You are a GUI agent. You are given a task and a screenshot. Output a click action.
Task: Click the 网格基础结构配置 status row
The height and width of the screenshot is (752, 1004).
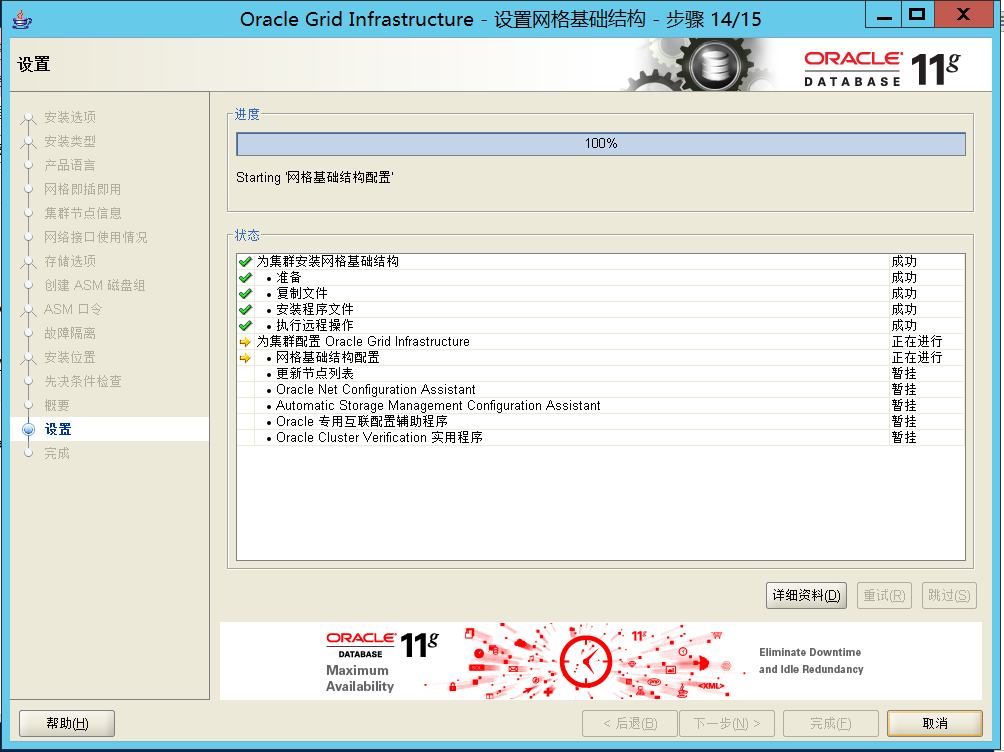[x=601, y=358]
